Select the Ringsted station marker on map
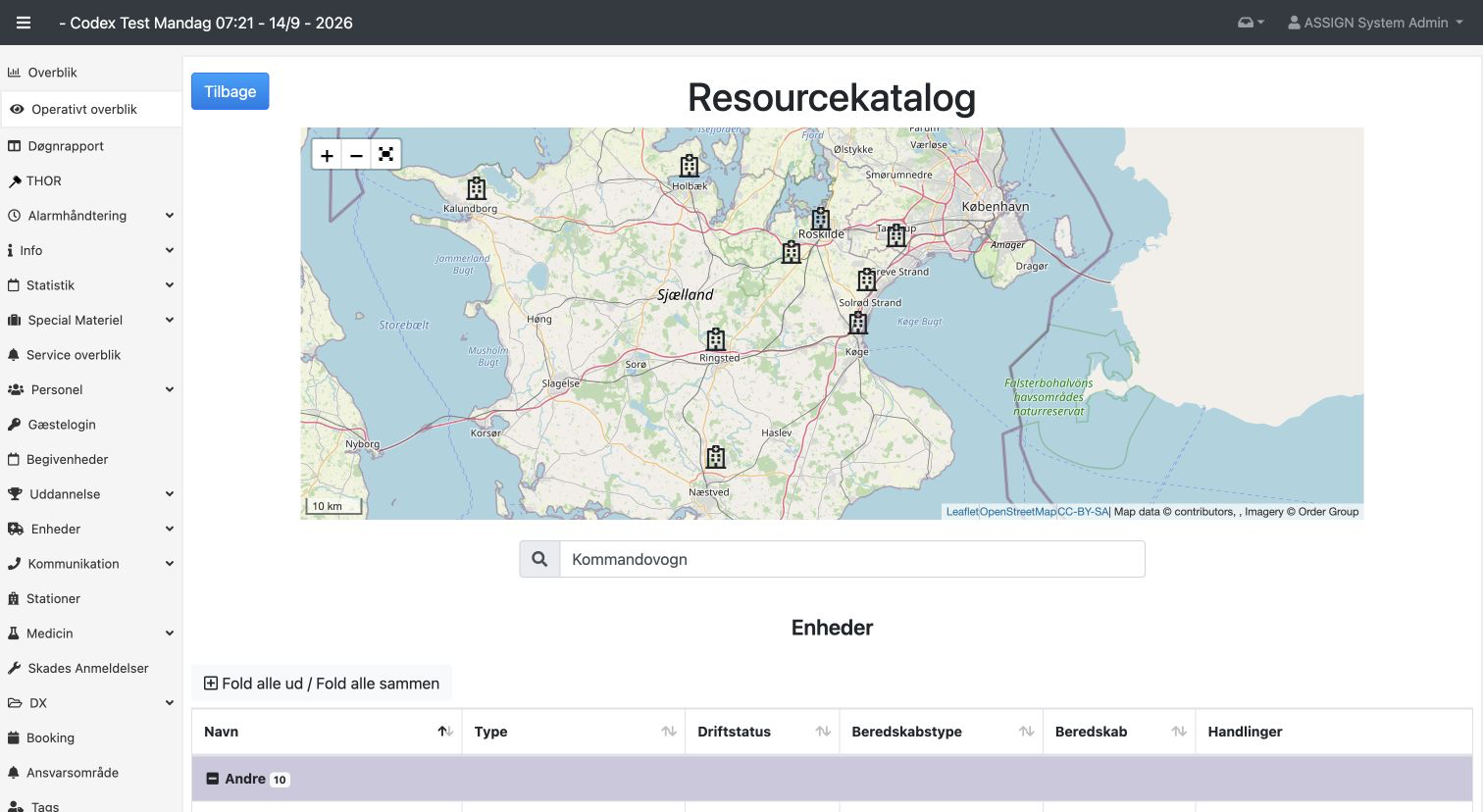 716,339
